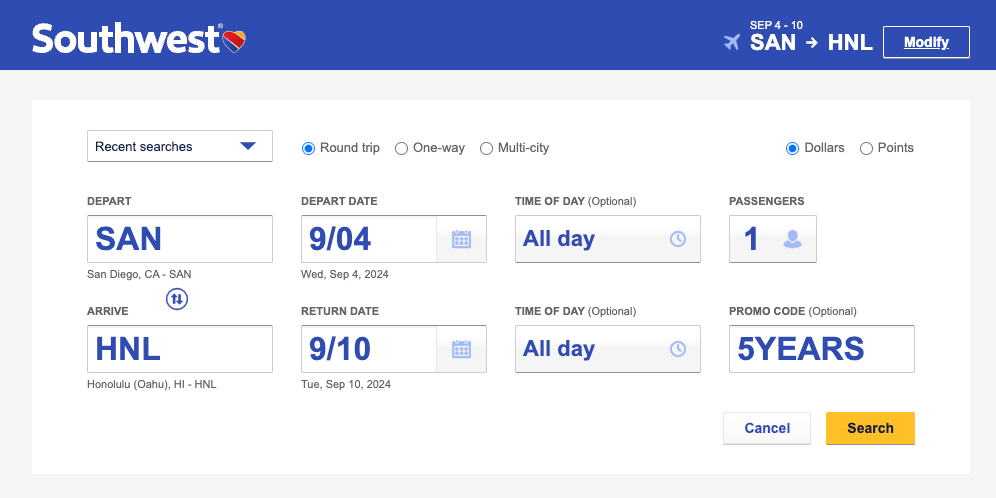Click the airplane icon in header

732,43
